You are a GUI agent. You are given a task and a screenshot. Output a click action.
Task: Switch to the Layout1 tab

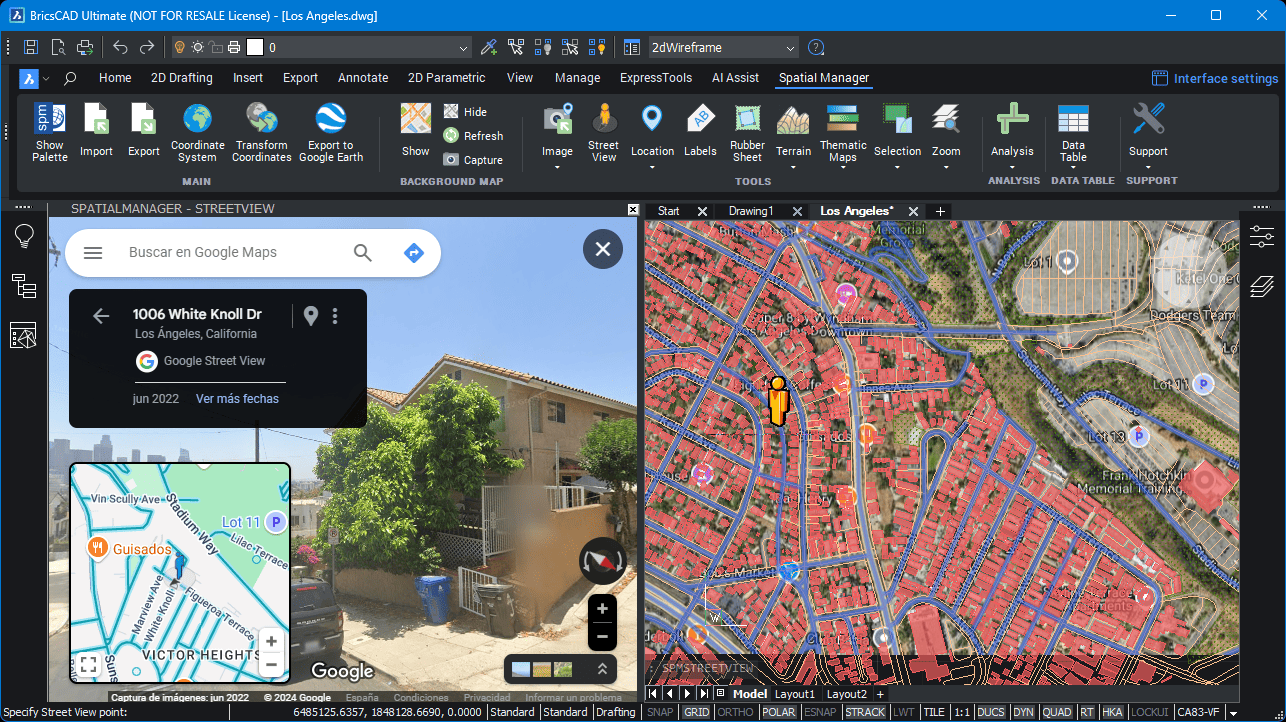click(795, 694)
